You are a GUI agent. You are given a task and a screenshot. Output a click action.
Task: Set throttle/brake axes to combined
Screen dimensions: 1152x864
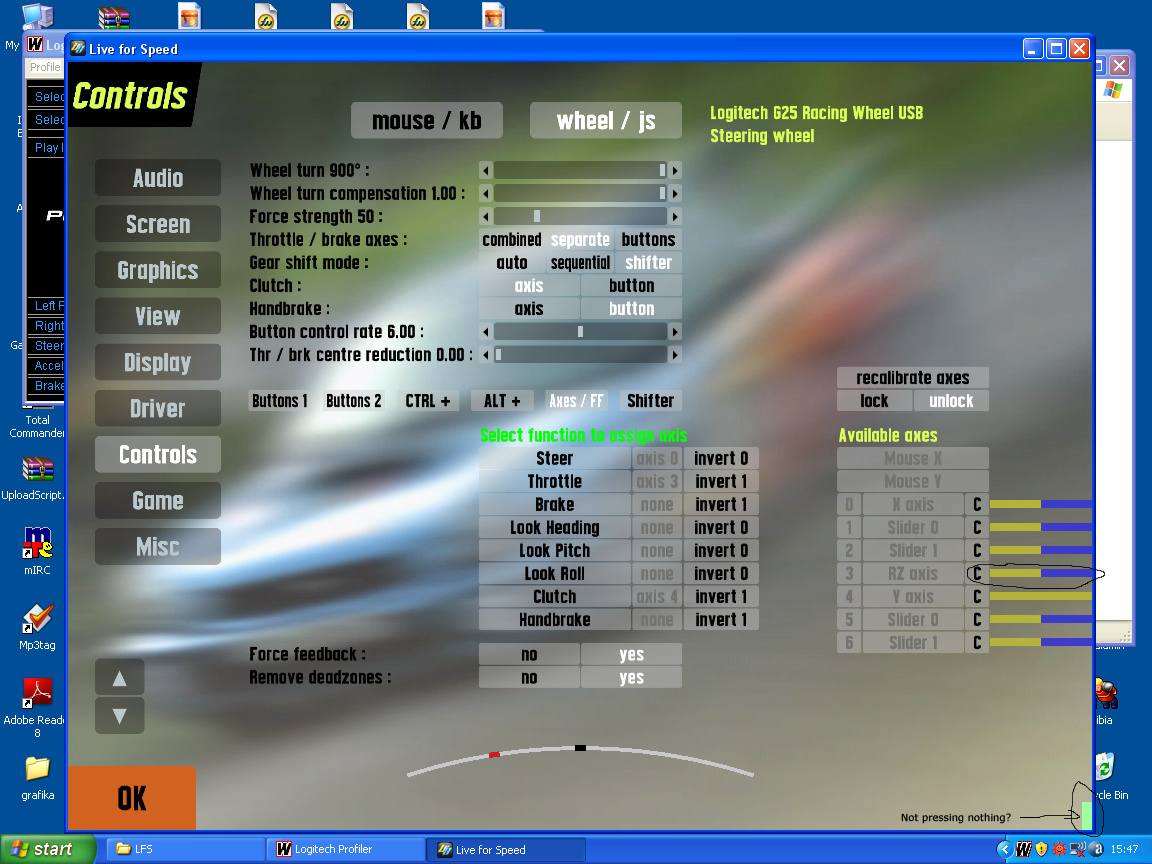[512, 240]
